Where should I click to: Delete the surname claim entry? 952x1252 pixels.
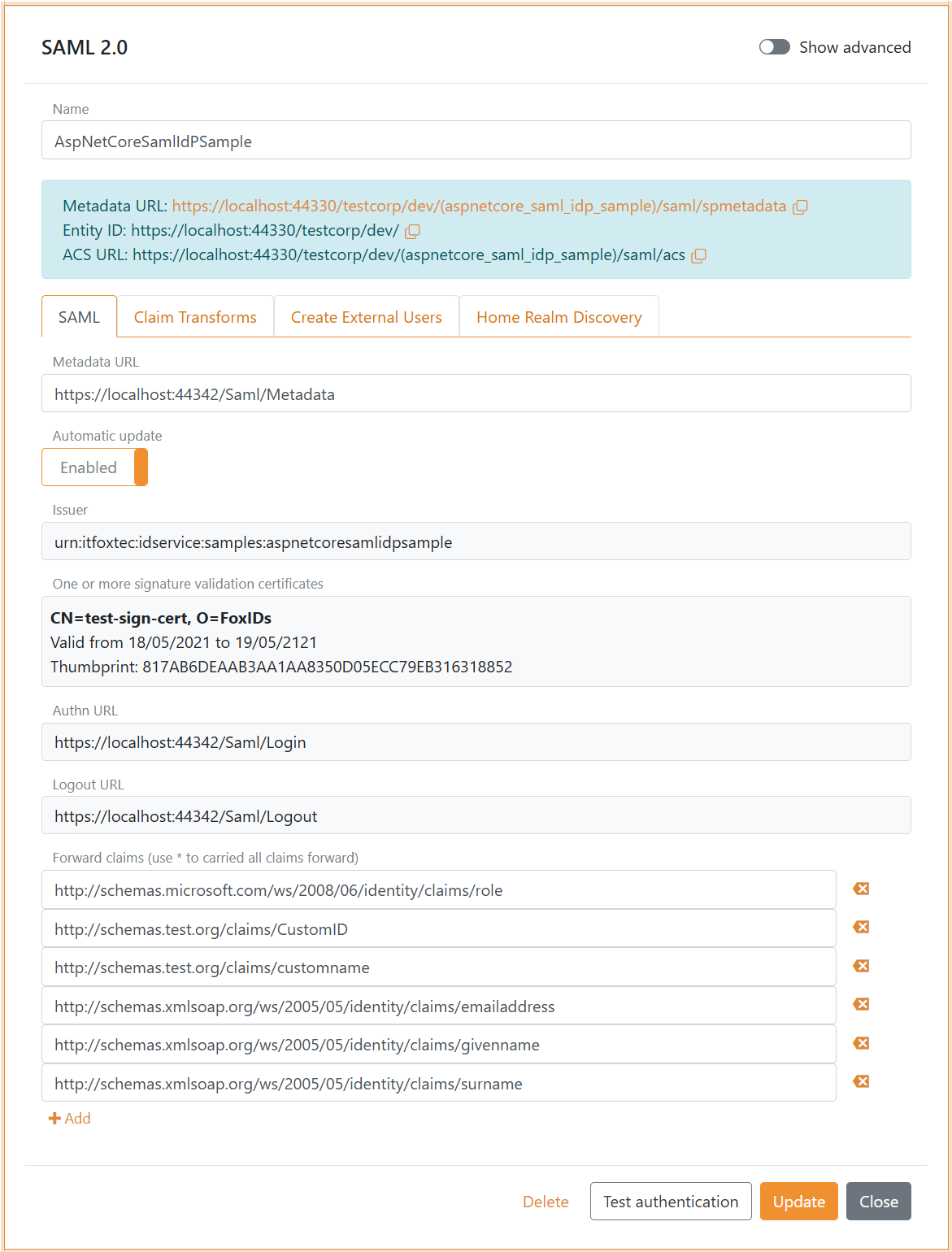coord(860,1081)
